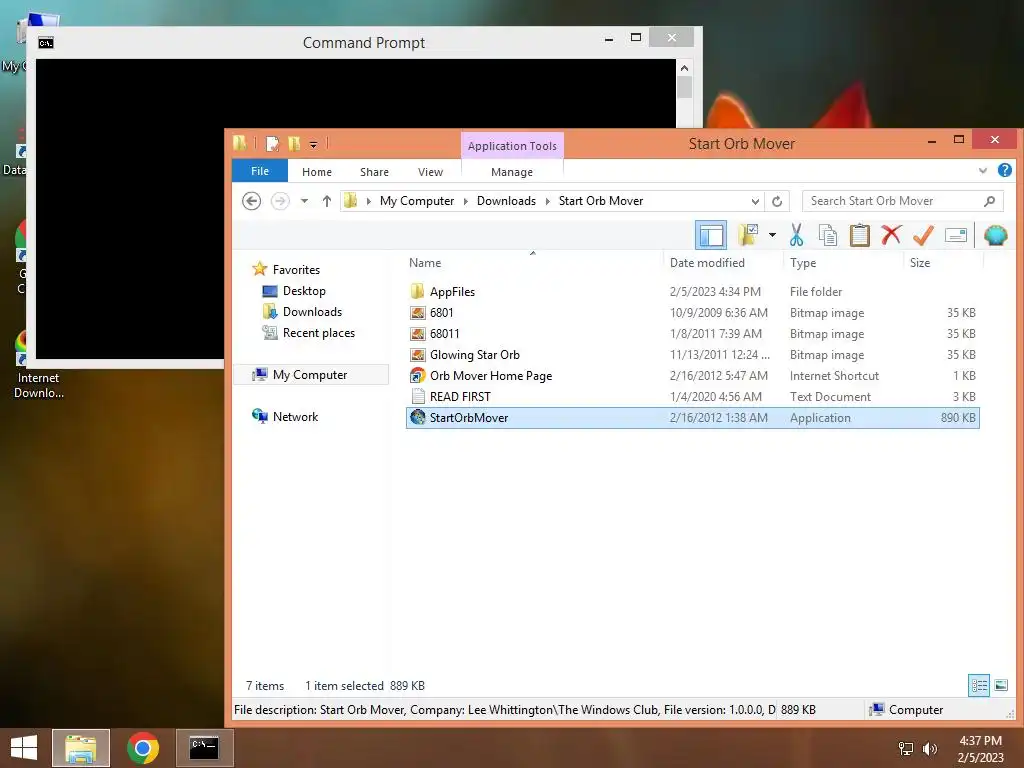Viewport: 1024px width, 768px height.
Task: Click the Application Tools contextual tab header
Action: click(x=513, y=146)
